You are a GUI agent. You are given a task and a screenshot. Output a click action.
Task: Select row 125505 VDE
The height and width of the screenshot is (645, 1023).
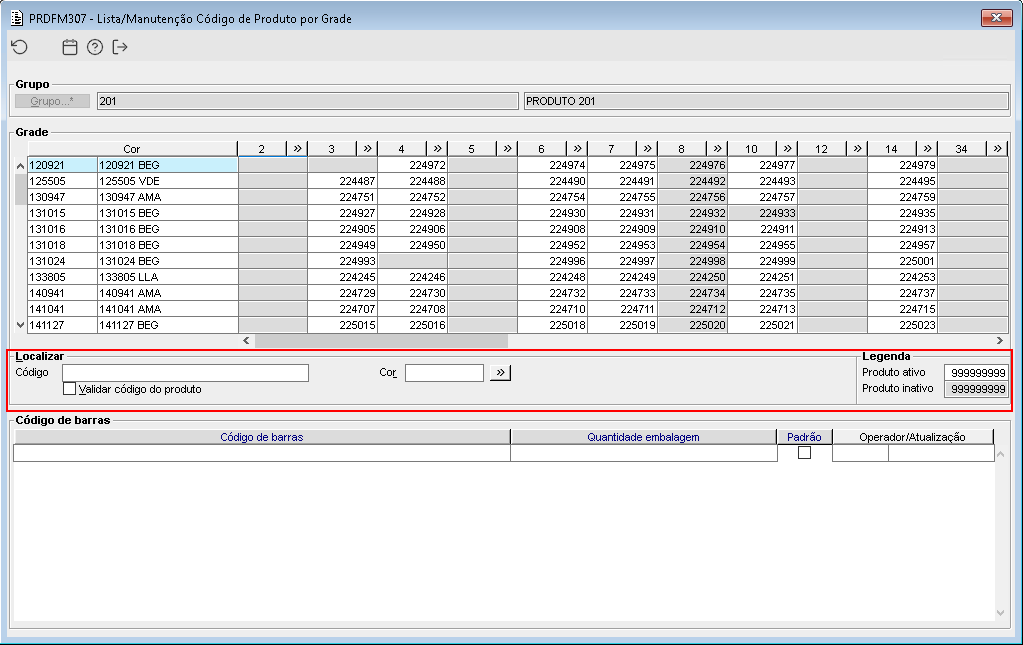(x=132, y=181)
